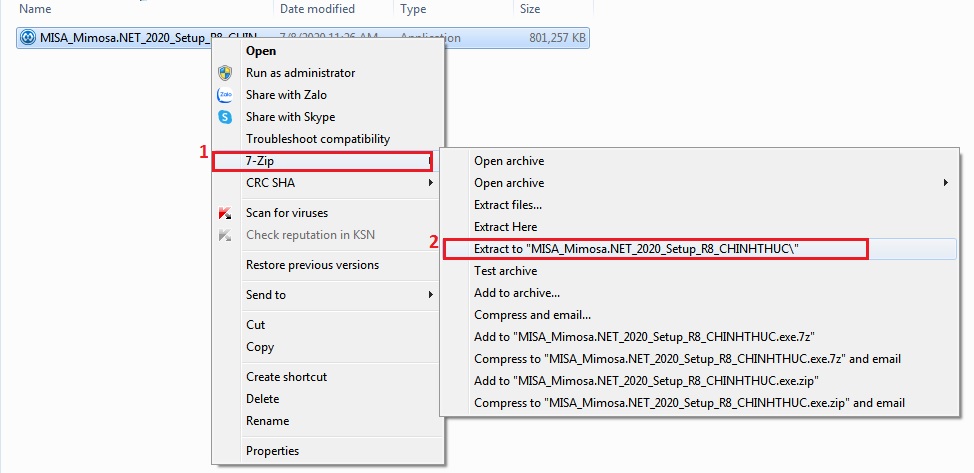Select Scan for viruses
Viewport: 974px width, 473px height.
click(x=287, y=213)
